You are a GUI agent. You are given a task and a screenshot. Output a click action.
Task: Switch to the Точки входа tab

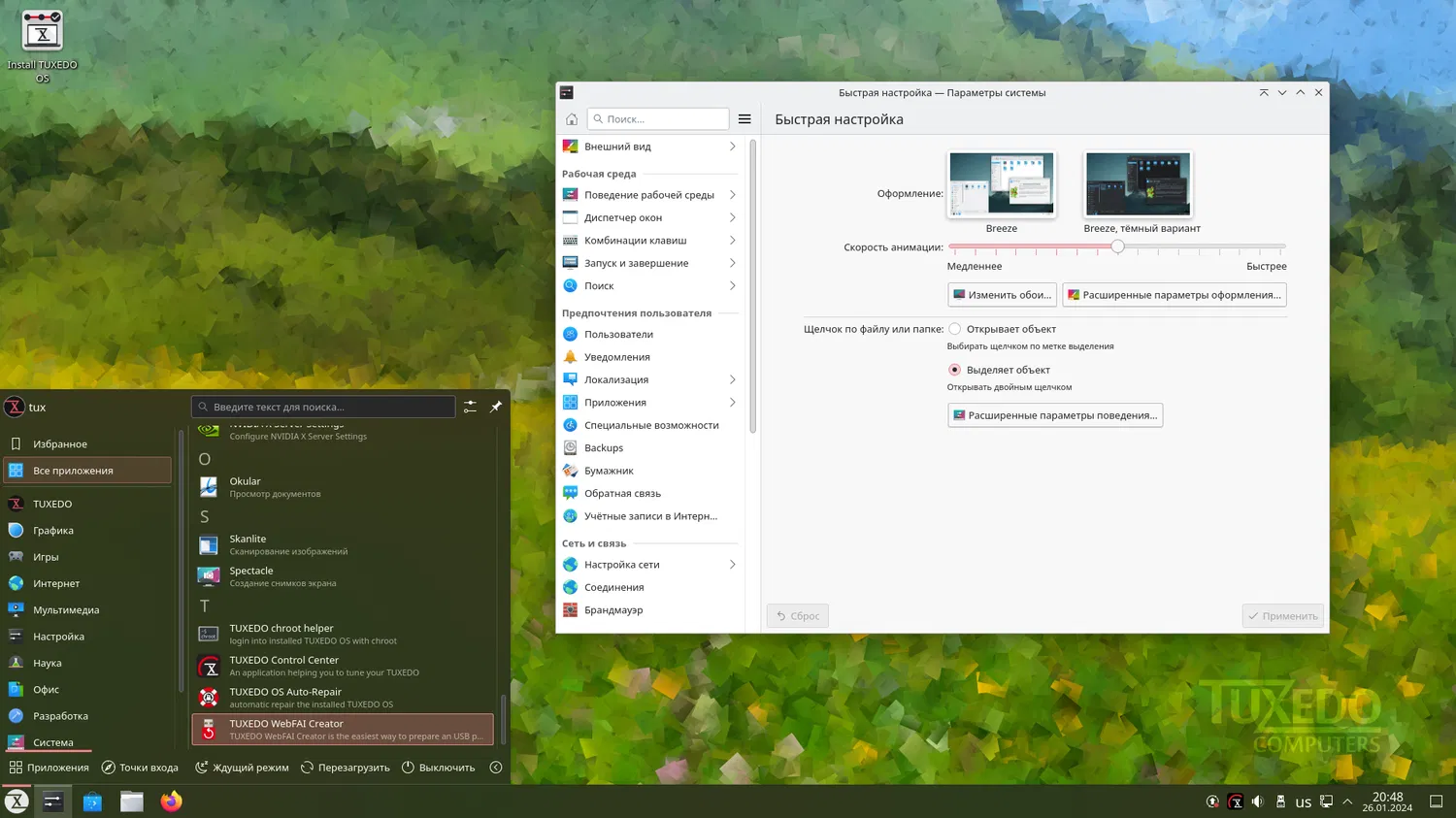141,768
